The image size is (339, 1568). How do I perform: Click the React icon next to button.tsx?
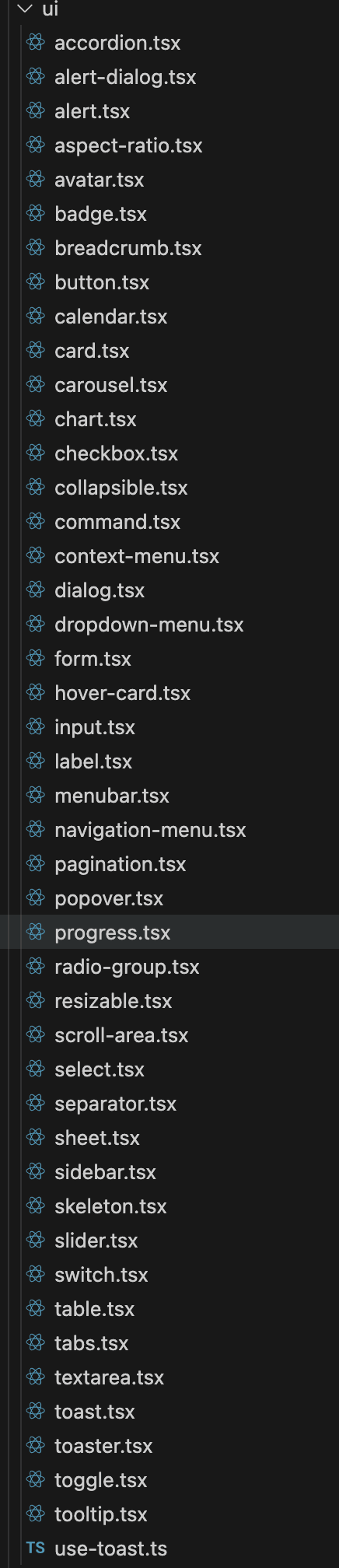36,282
